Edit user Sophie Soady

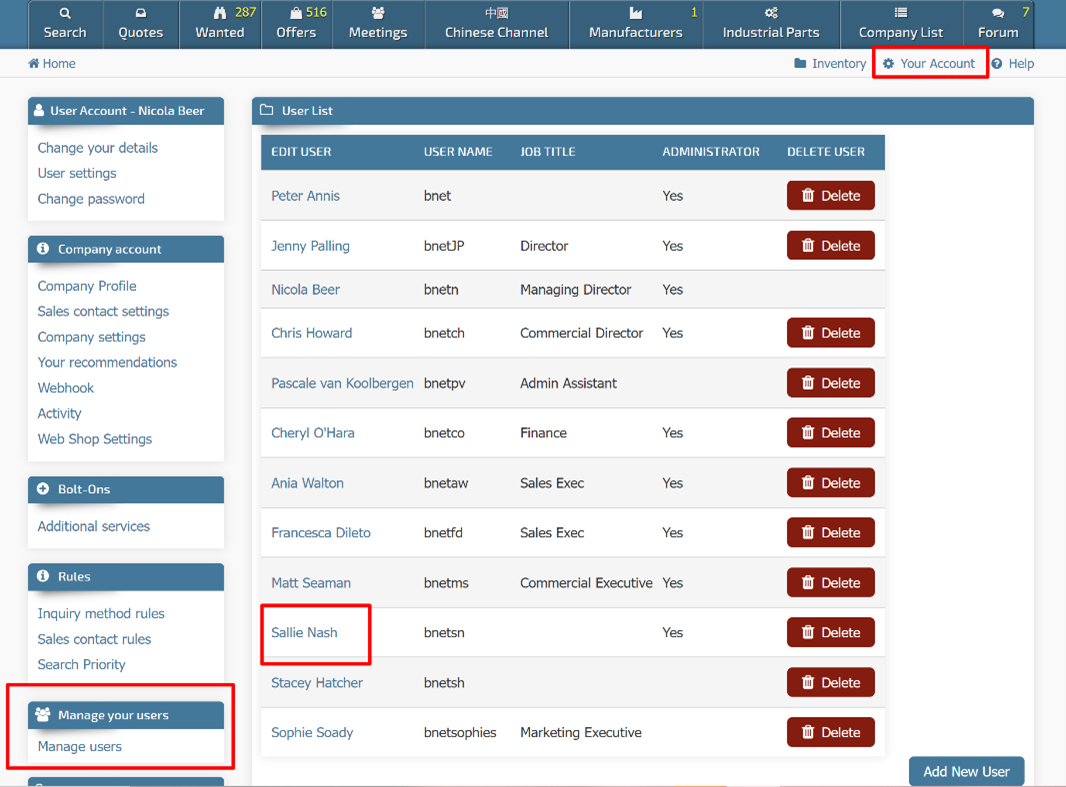312,733
